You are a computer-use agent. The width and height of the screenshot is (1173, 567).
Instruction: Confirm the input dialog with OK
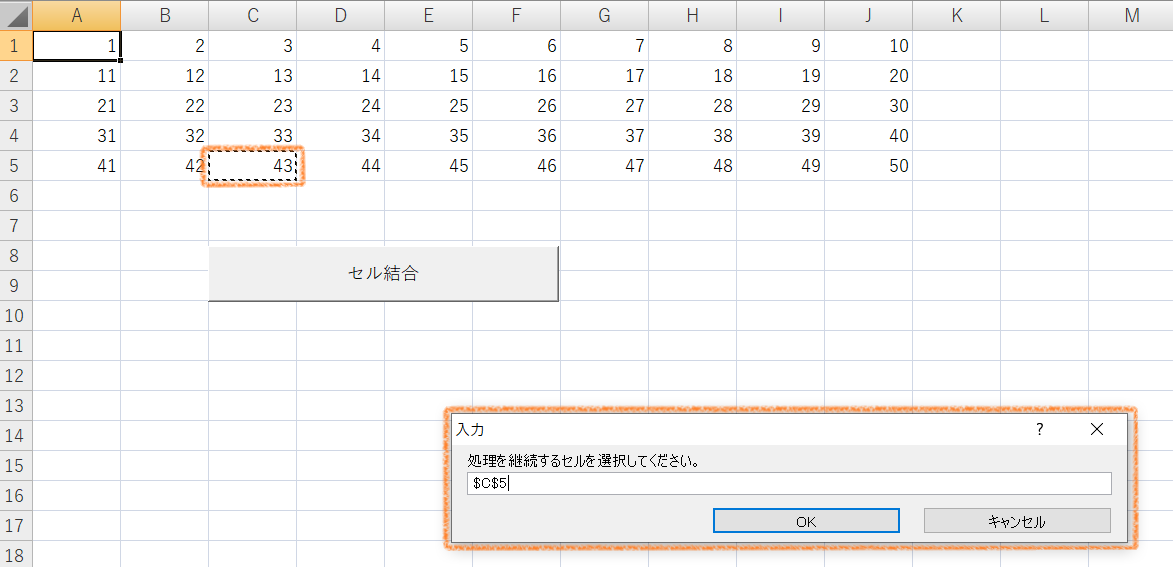806,521
